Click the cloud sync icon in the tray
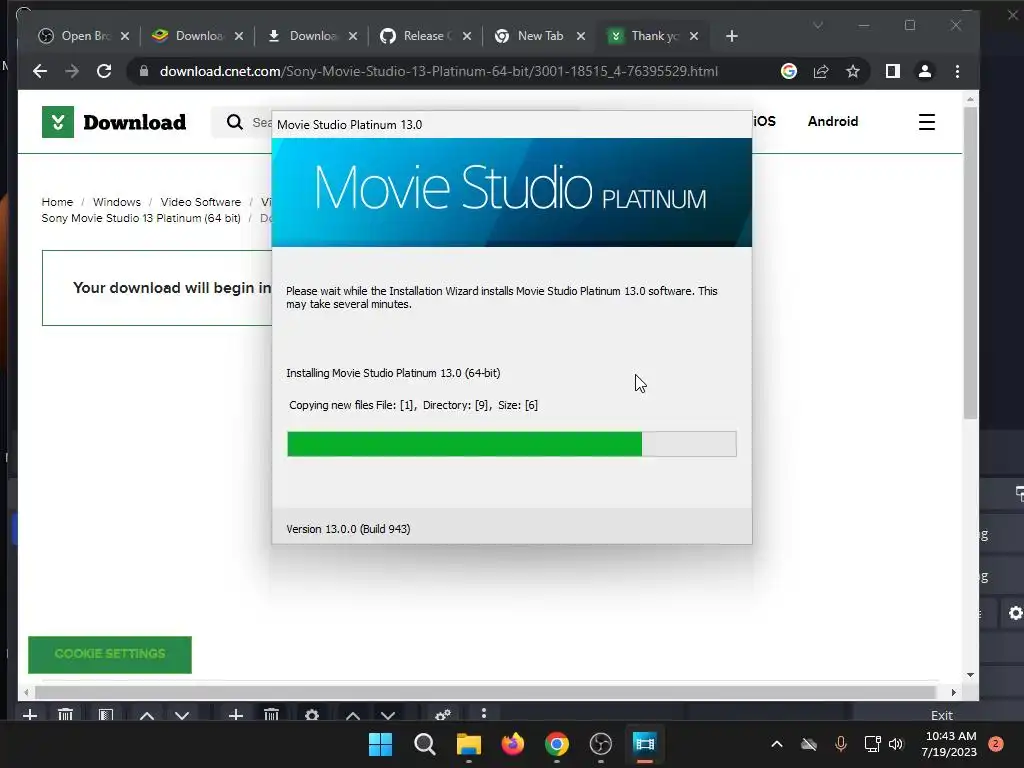Image resolution: width=1024 pixels, height=768 pixels. pyautogui.click(x=809, y=744)
